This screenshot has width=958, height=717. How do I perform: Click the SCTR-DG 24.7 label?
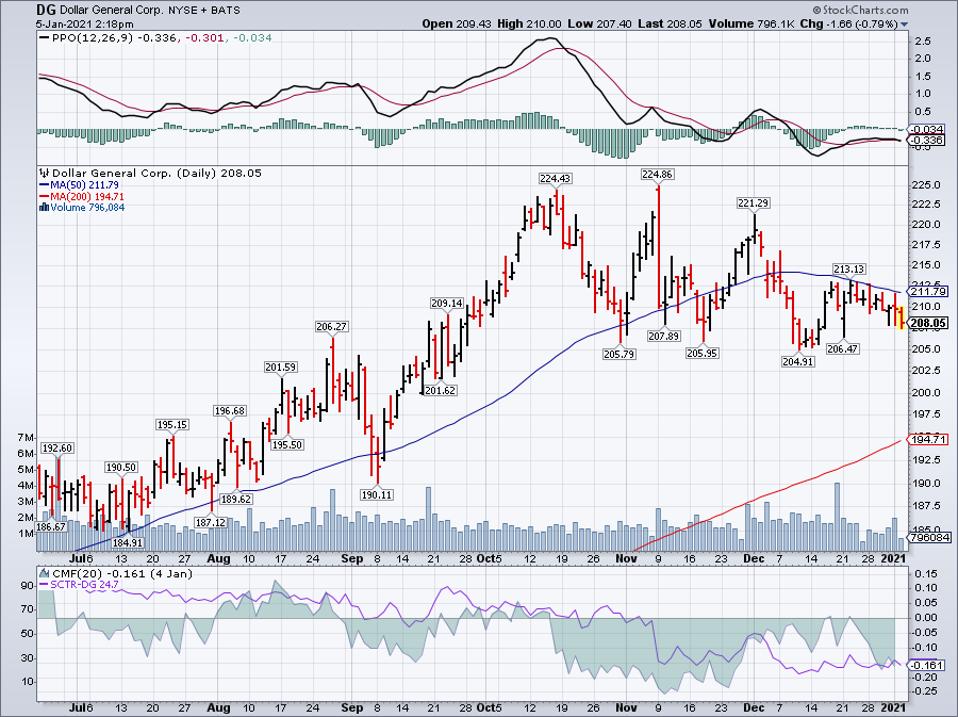(84, 584)
